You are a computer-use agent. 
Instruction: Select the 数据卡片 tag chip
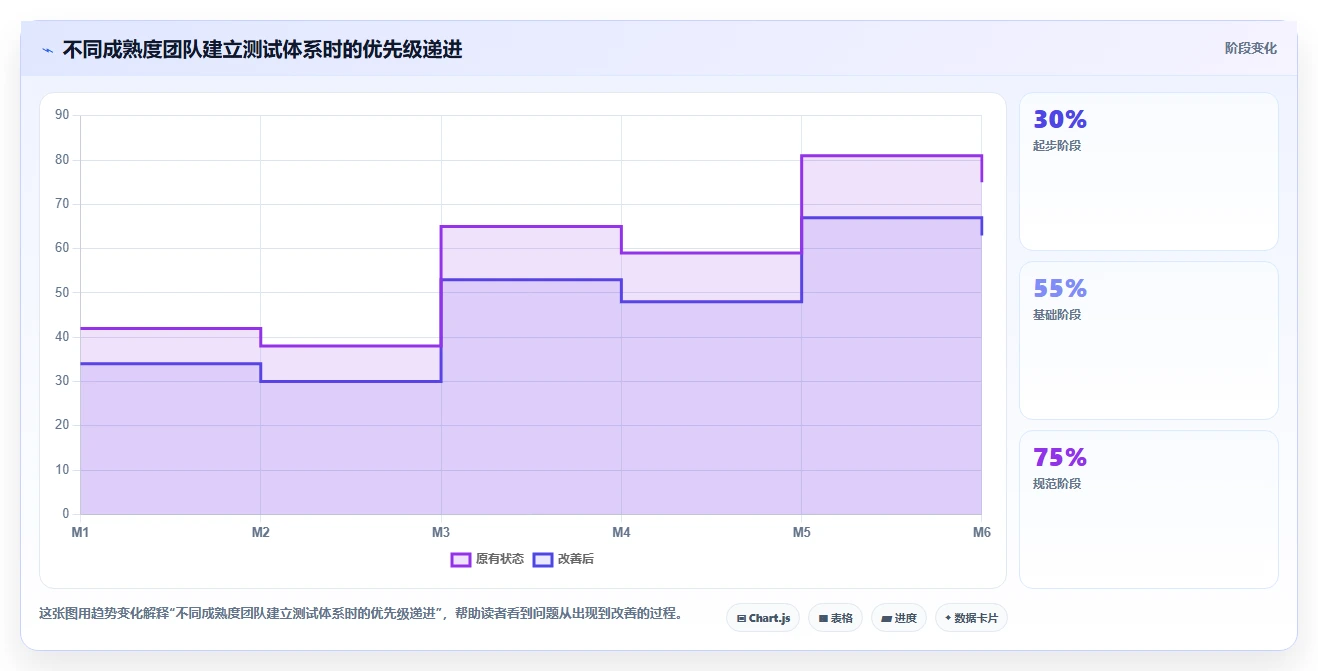(971, 618)
